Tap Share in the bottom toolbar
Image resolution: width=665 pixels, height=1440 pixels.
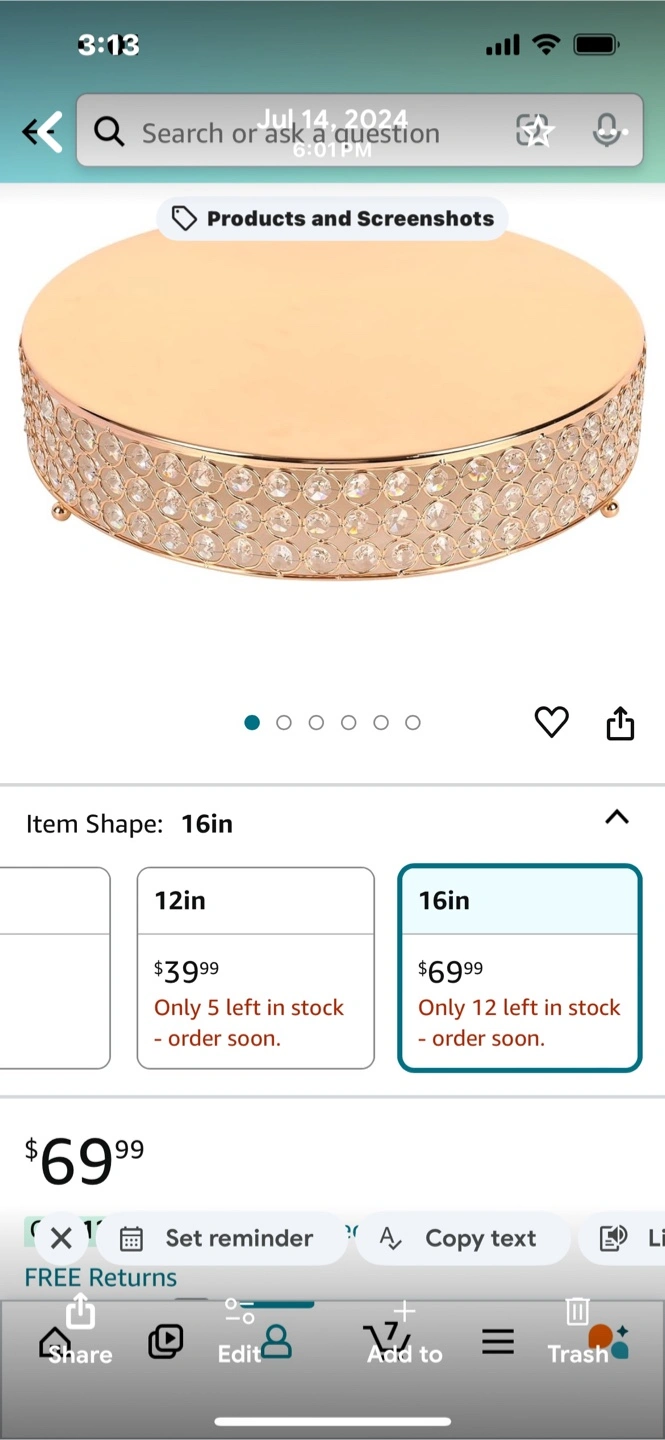click(80, 1332)
